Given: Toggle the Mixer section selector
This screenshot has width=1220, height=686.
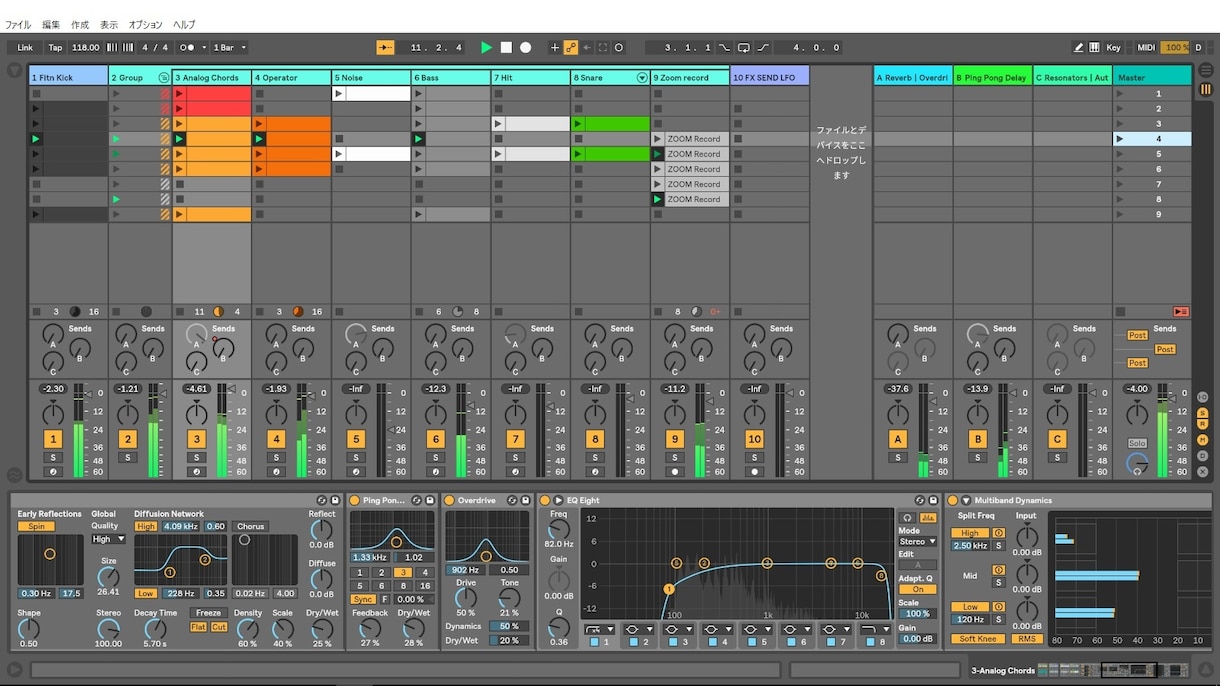Looking at the screenshot, I should click(1203, 439).
